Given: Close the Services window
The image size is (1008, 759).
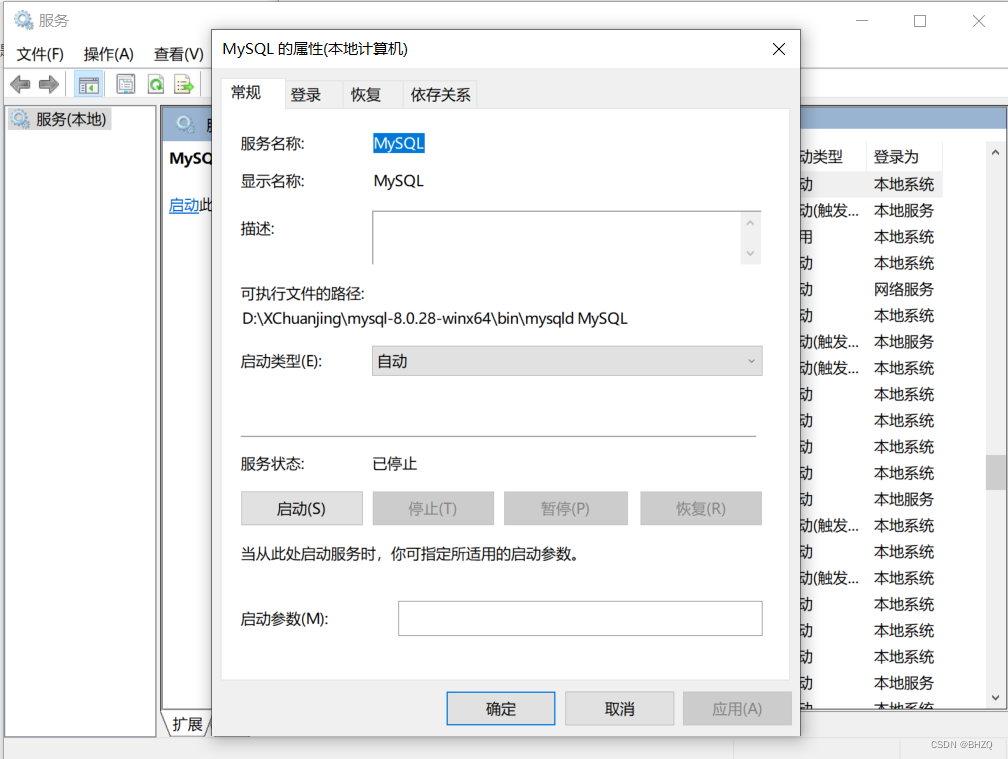Looking at the screenshot, I should pos(978,21).
